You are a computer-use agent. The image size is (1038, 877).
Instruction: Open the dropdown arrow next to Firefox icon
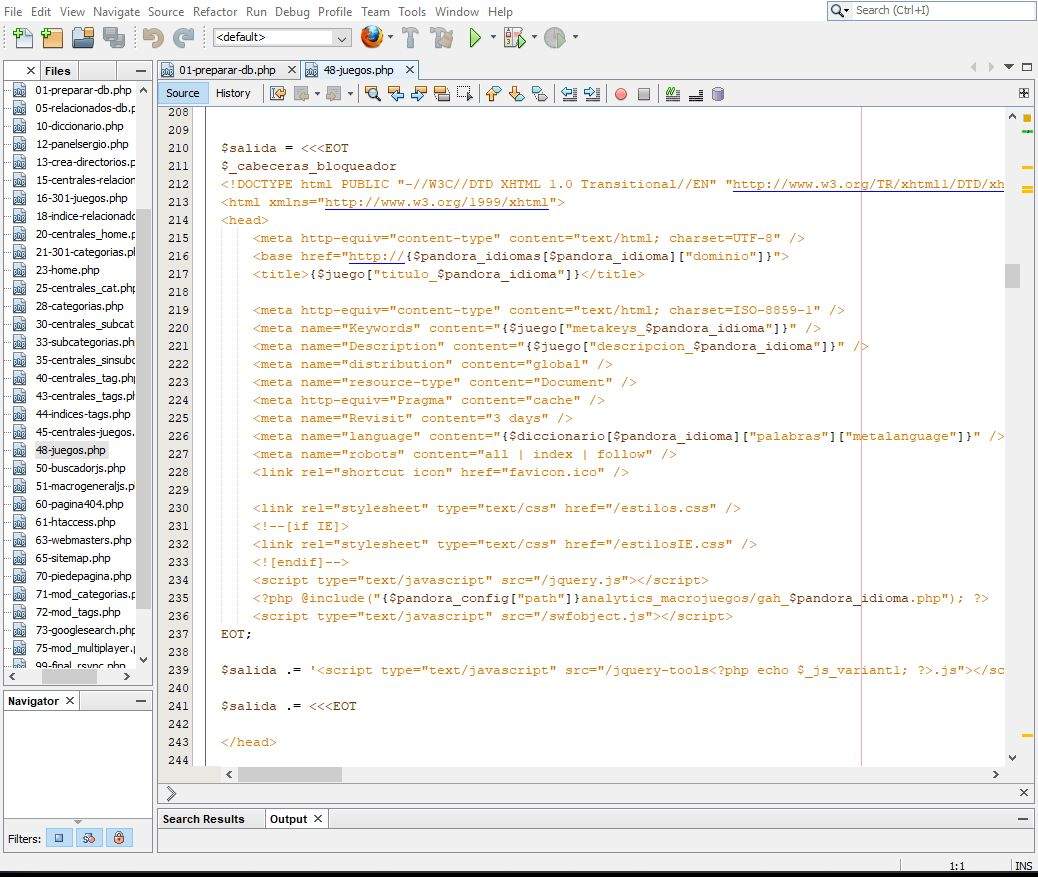390,37
